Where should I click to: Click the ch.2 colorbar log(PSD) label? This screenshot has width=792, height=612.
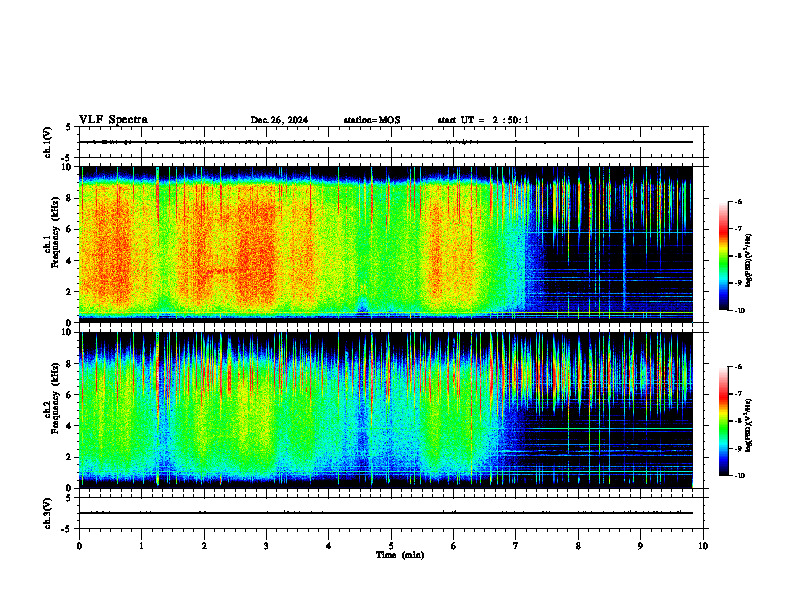pos(749,425)
